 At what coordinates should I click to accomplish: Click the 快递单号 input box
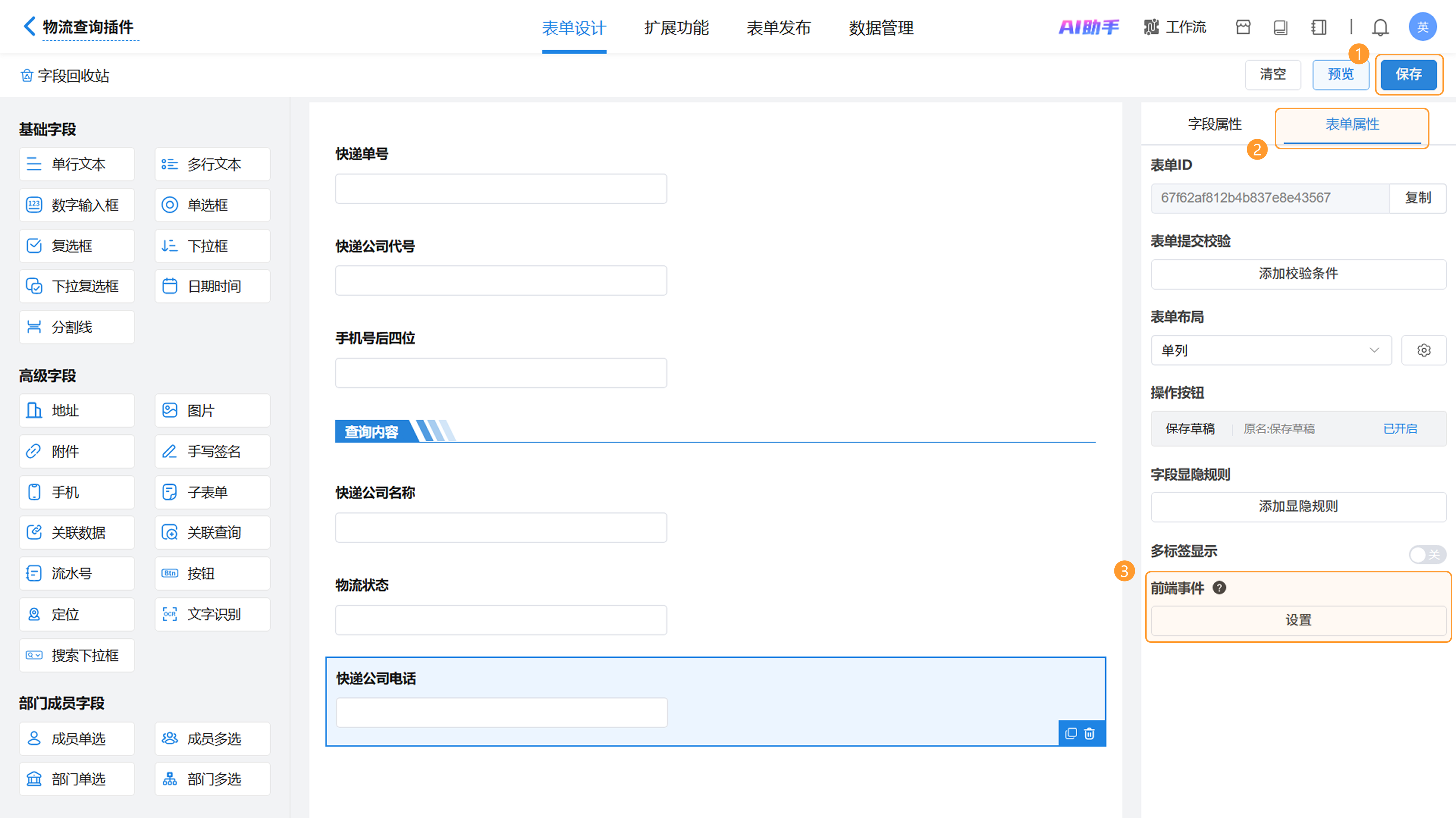coord(501,189)
